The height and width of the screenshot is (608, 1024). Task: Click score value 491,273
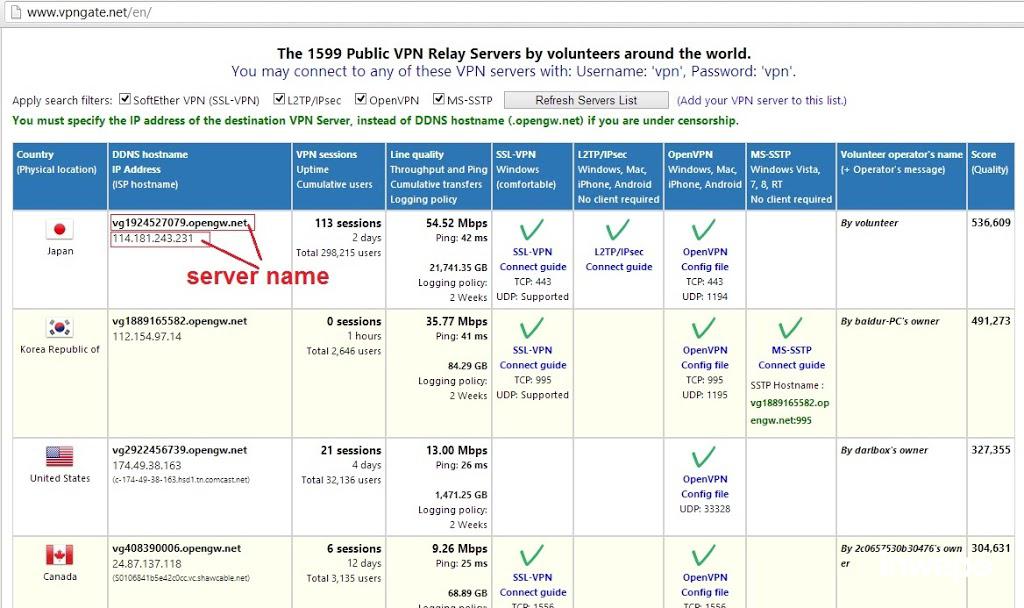pos(991,321)
